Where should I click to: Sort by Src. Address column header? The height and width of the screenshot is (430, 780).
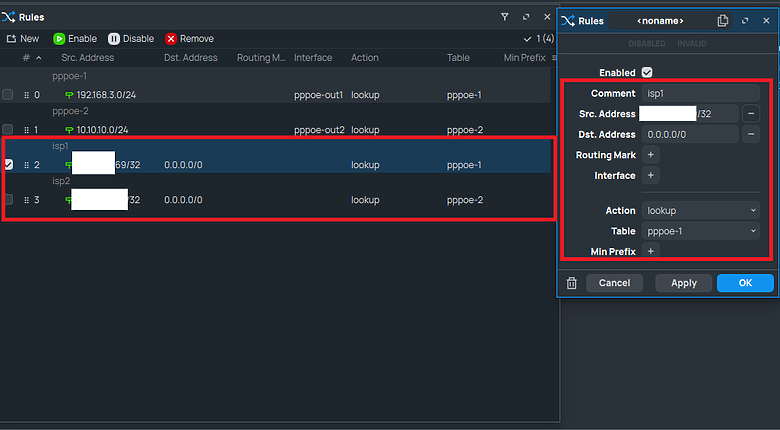pyautogui.click(x=88, y=58)
